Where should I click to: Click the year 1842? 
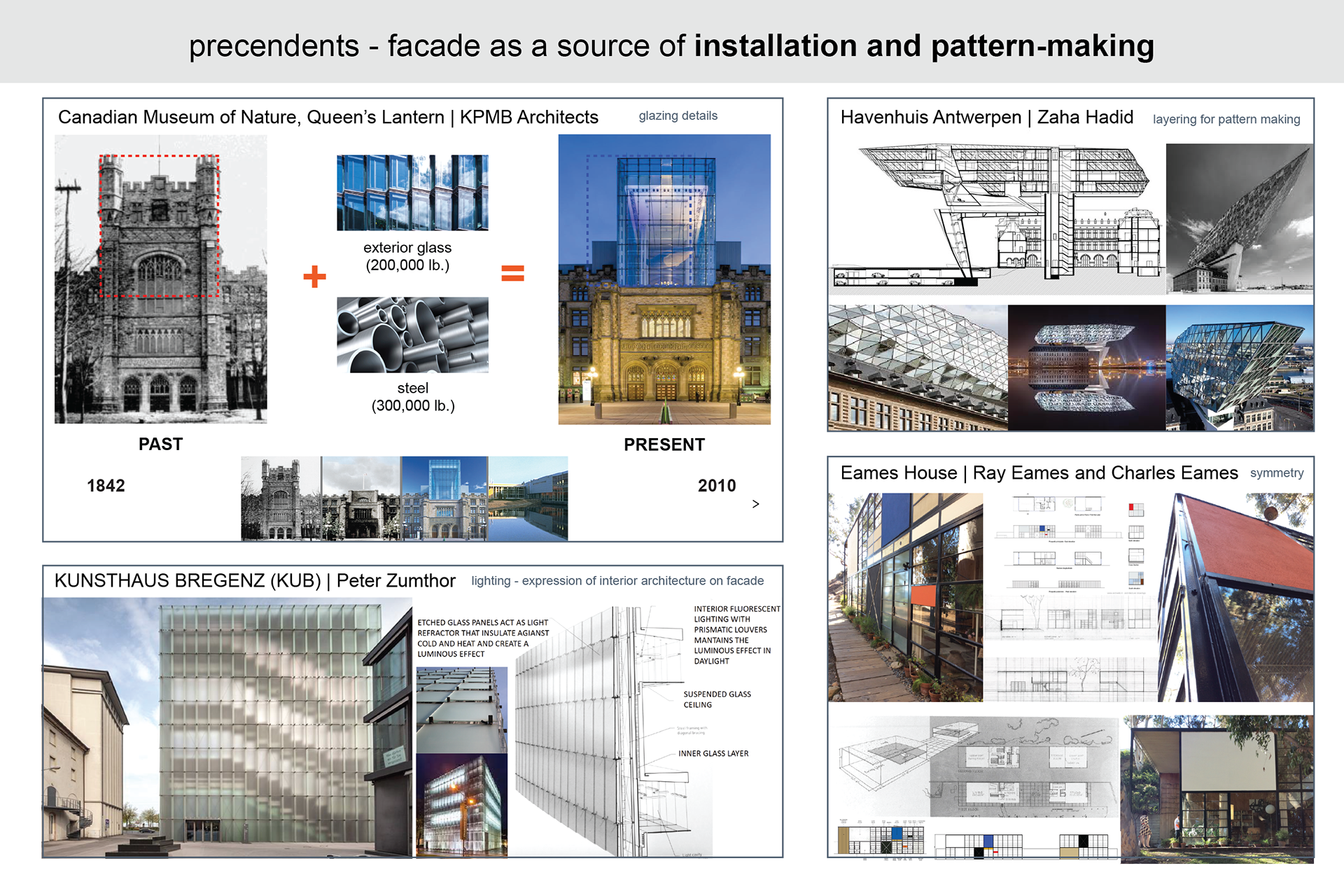click(x=106, y=486)
